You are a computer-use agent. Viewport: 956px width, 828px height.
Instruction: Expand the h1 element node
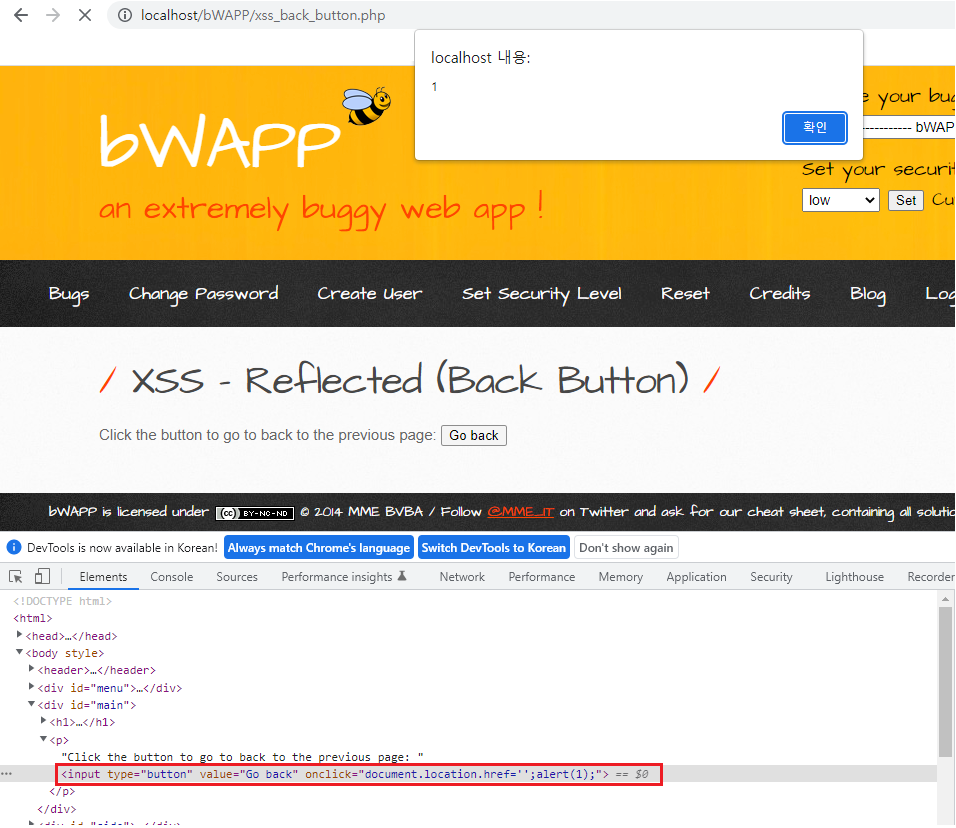pos(44,721)
